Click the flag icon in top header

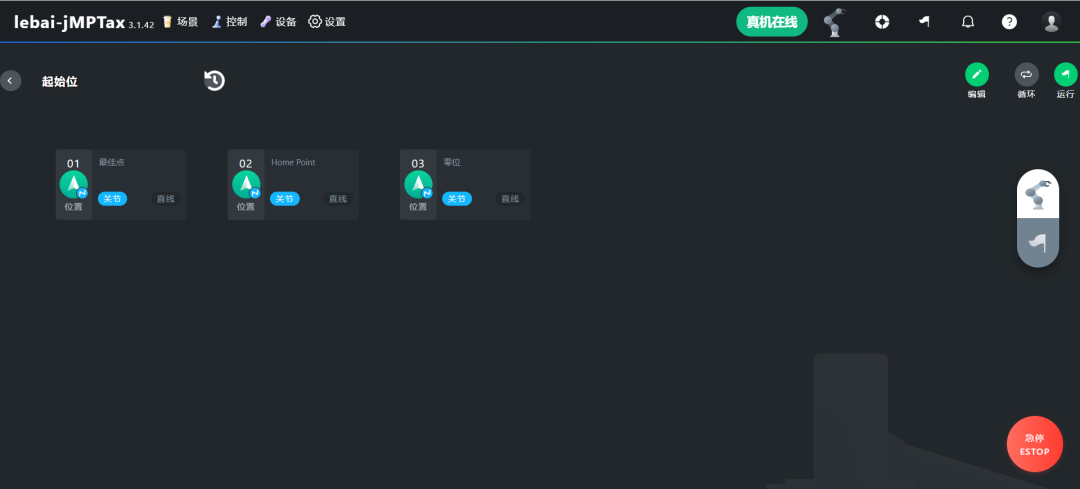924,22
